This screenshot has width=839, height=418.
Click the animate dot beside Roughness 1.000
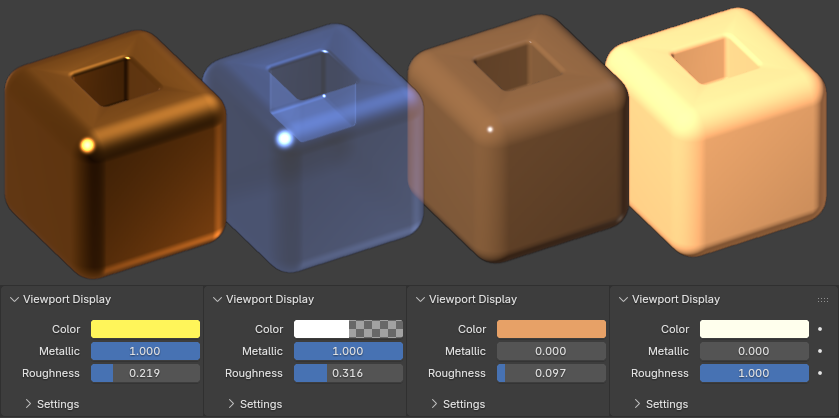point(820,373)
